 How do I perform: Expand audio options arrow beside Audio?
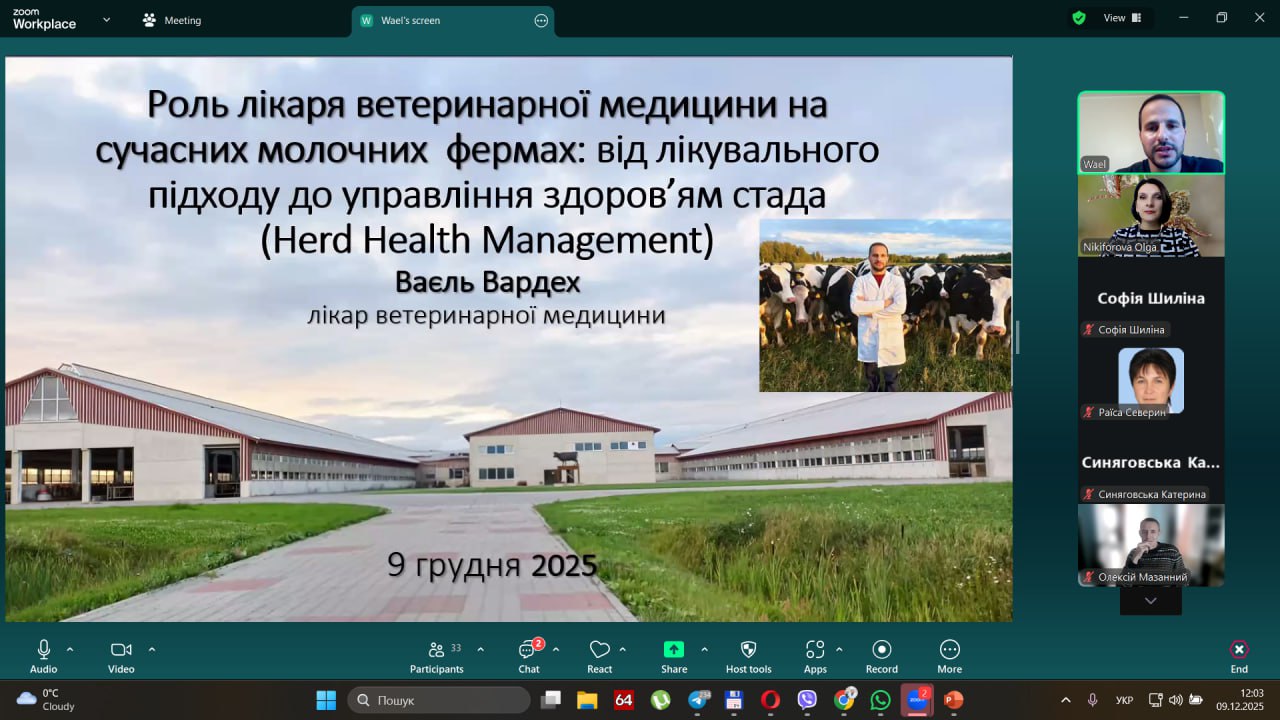pos(70,649)
